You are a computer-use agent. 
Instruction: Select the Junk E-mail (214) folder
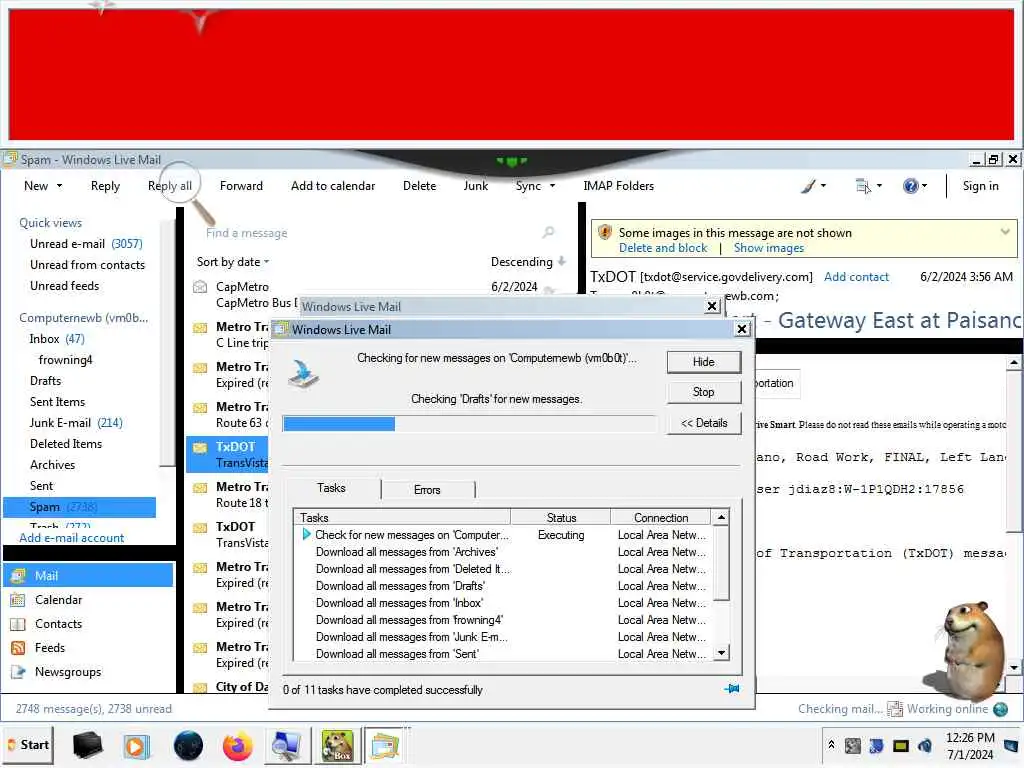[76, 423]
